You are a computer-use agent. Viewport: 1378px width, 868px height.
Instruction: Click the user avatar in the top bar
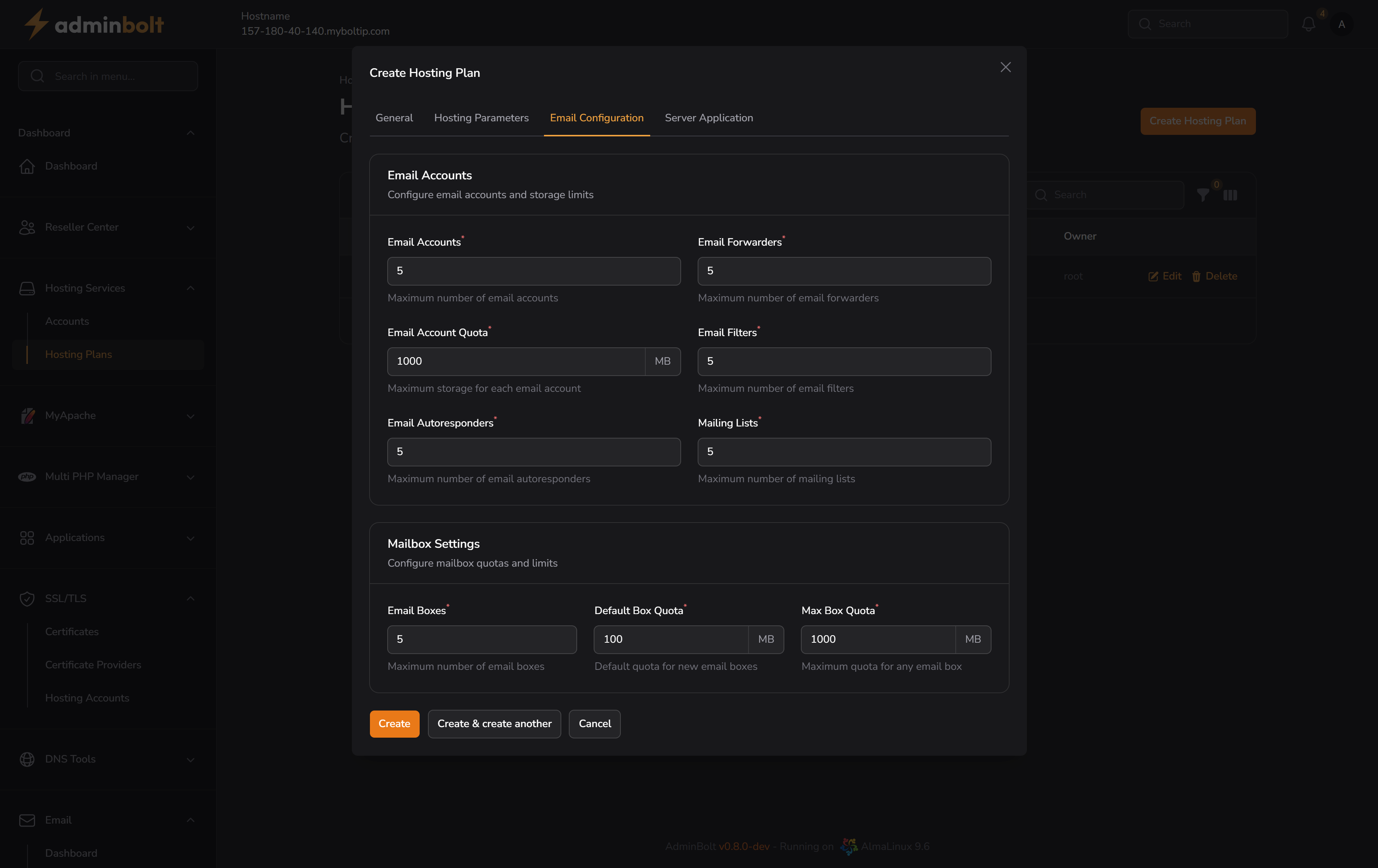(1342, 24)
